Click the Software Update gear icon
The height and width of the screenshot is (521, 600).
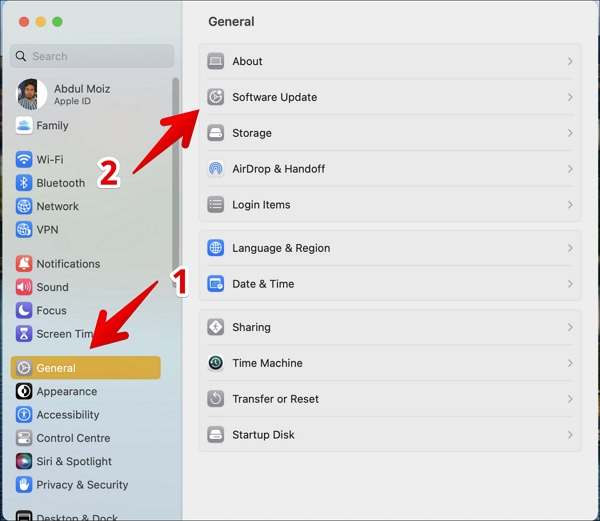click(215, 97)
